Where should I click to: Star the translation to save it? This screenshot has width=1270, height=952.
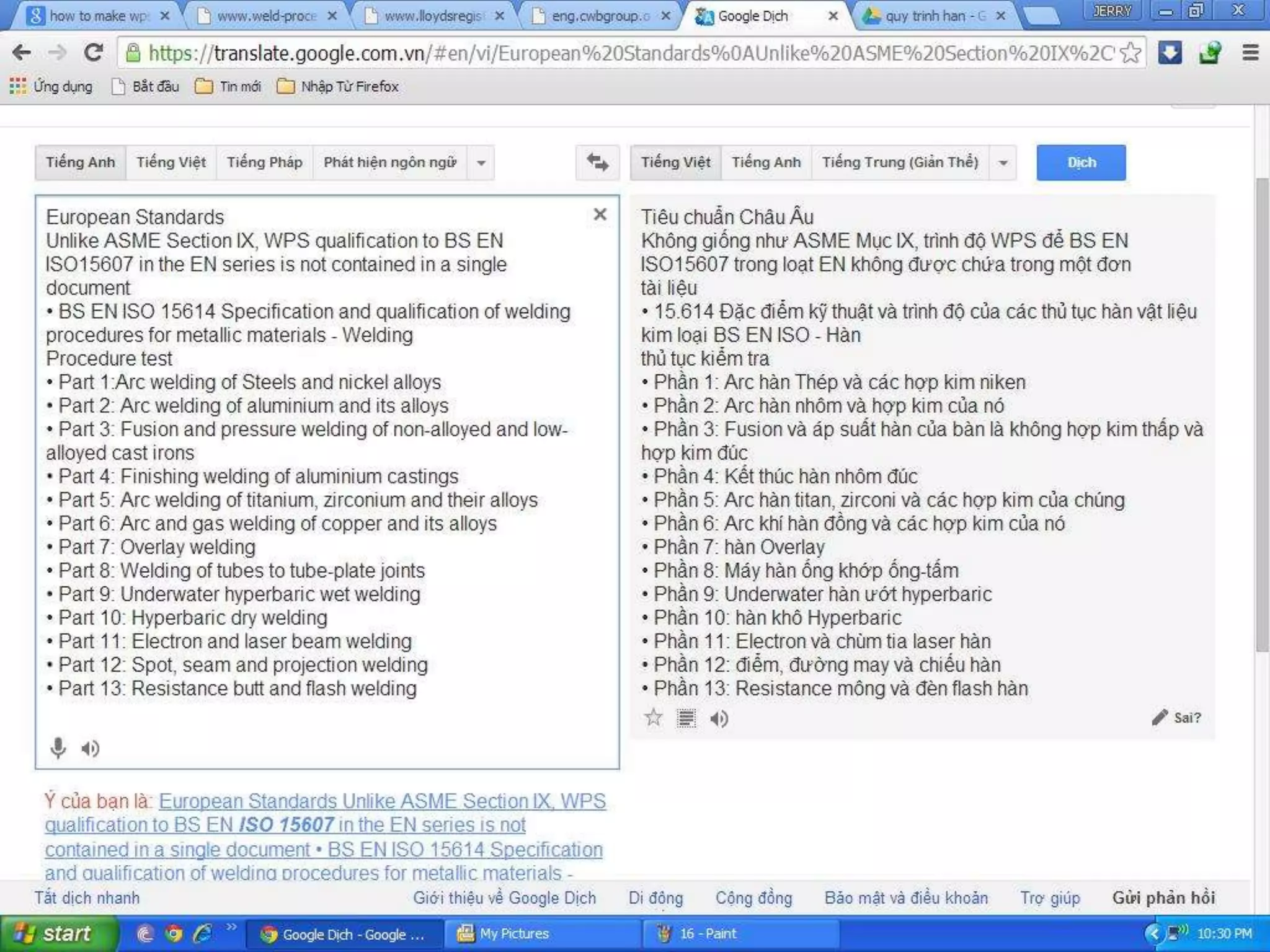(653, 718)
